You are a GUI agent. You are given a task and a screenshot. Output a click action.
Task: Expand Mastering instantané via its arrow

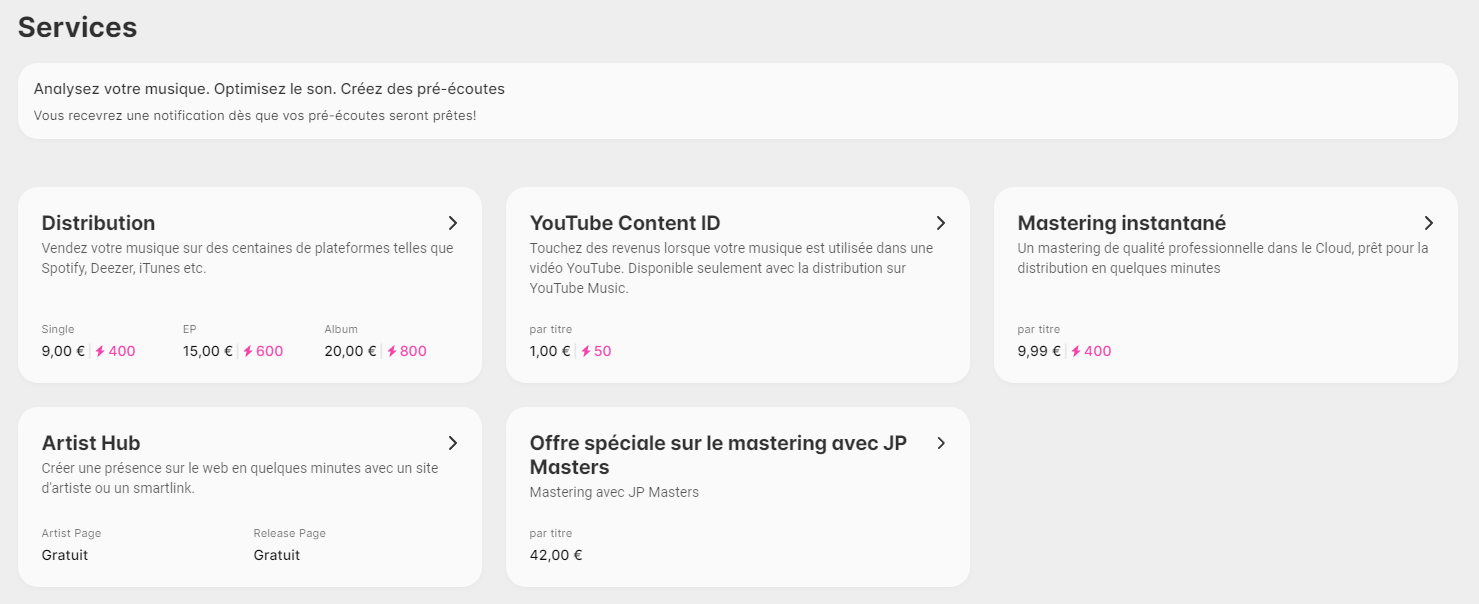(1429, 223)
